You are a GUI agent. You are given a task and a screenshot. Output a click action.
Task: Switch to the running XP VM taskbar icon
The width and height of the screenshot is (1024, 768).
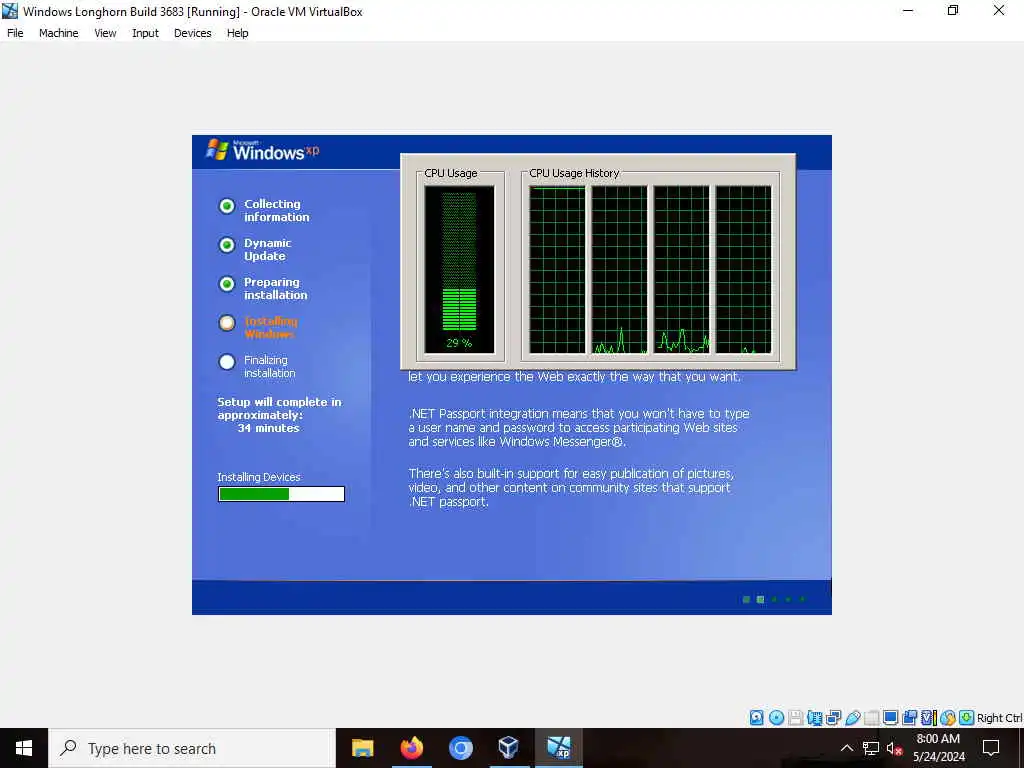(558, 748)
